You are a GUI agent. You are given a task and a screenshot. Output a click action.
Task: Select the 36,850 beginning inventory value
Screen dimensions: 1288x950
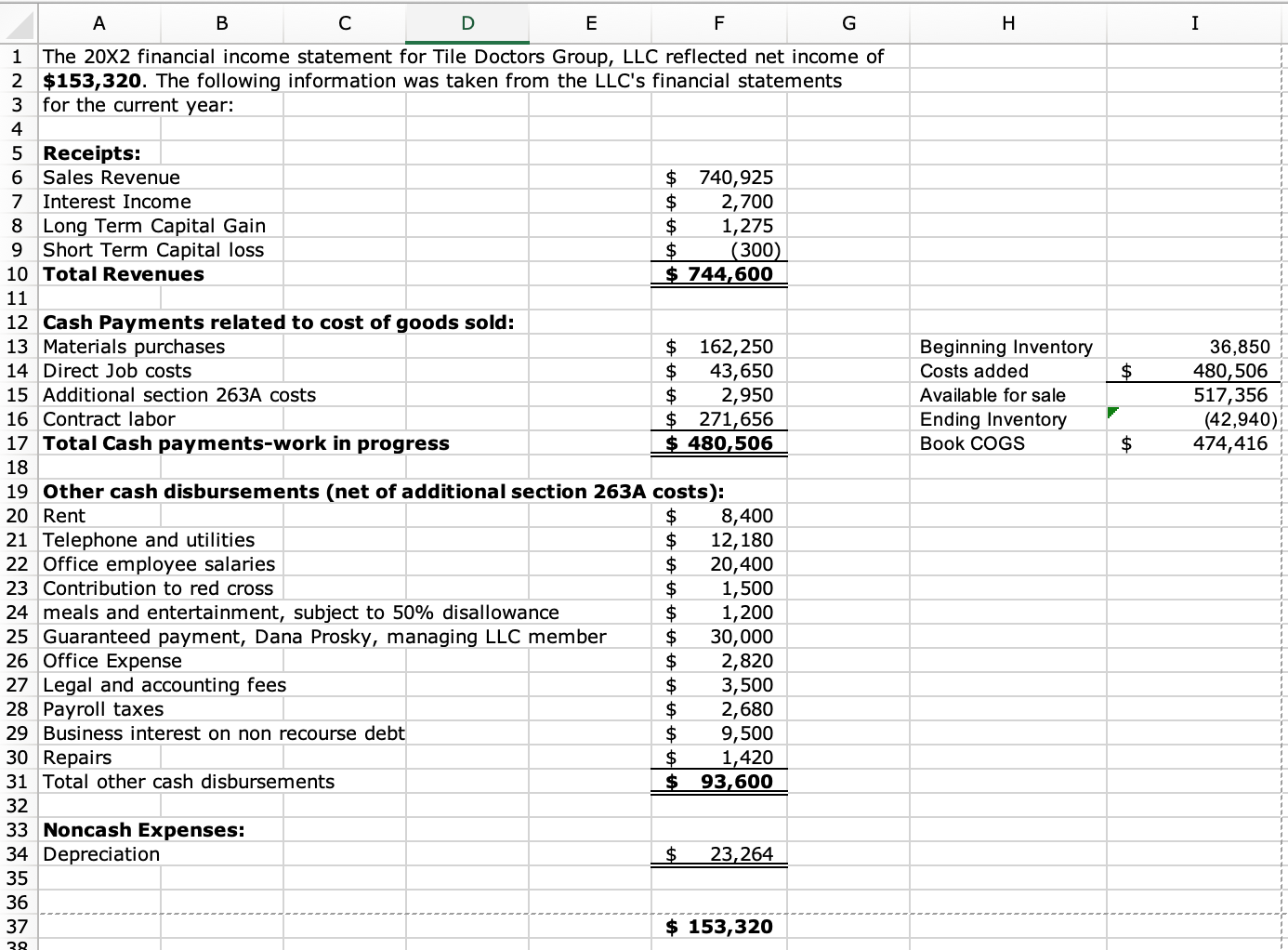pos(1239,347)
